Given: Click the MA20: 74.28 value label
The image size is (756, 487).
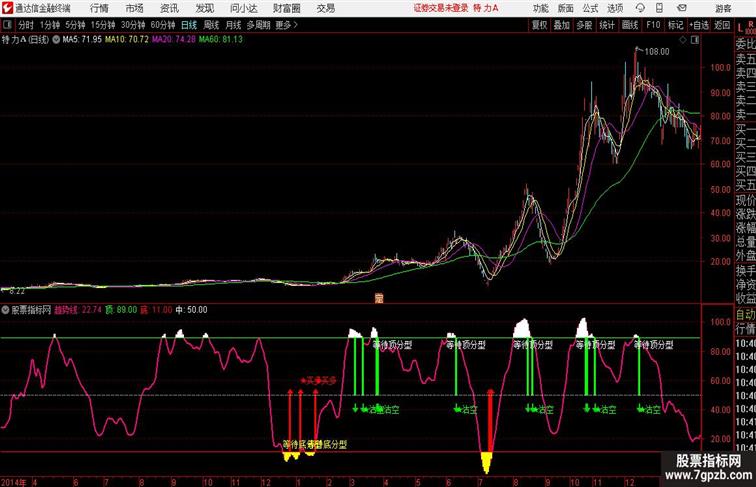Looking at the screenshot, I should pos(174,40).
